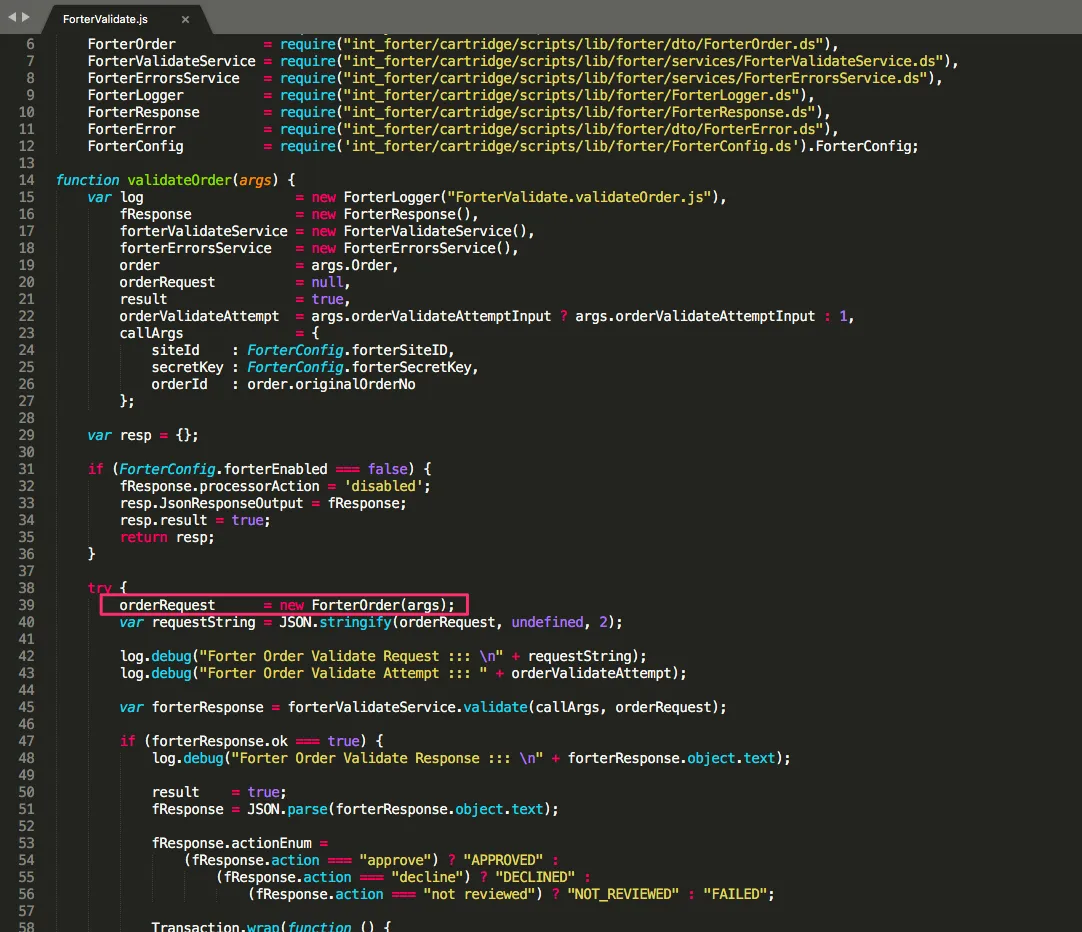Click the "APPROVED" string
The width and height of the screenshot is (1082, 932).
click(x=503, y=860)
